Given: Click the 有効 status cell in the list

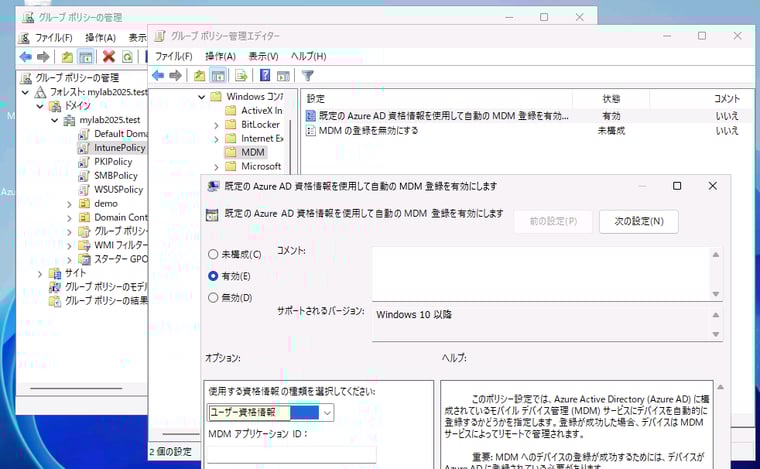Looking at the screenshot, I should (611, 116).
